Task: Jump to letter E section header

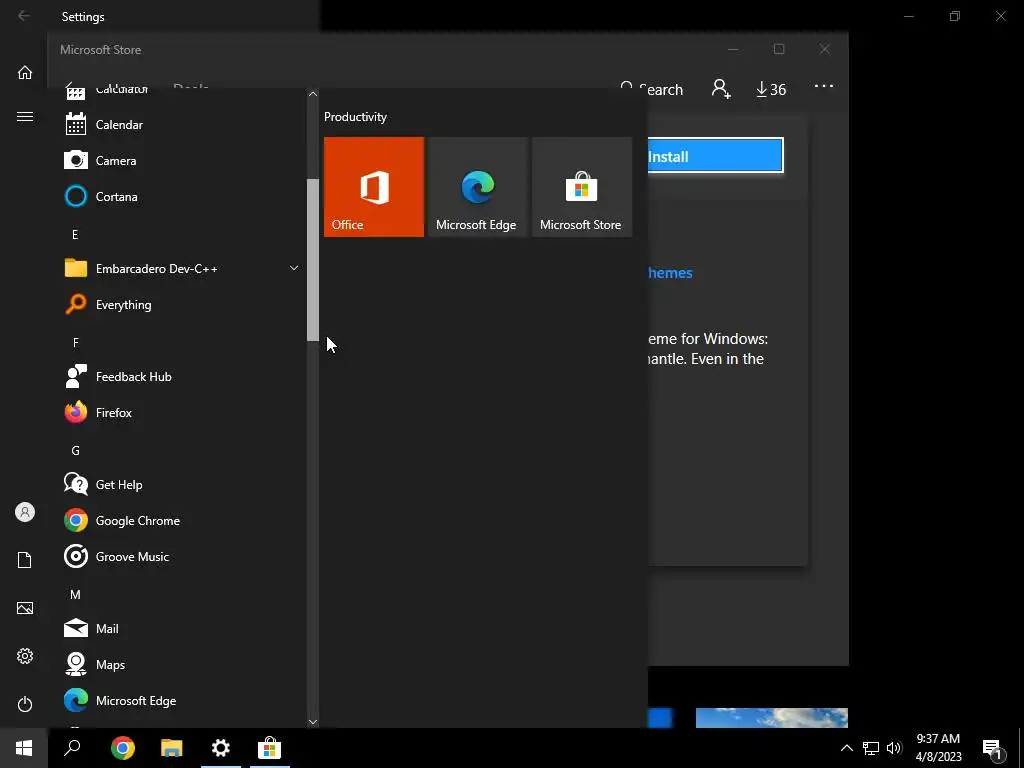Action: [x=75, y=234]
